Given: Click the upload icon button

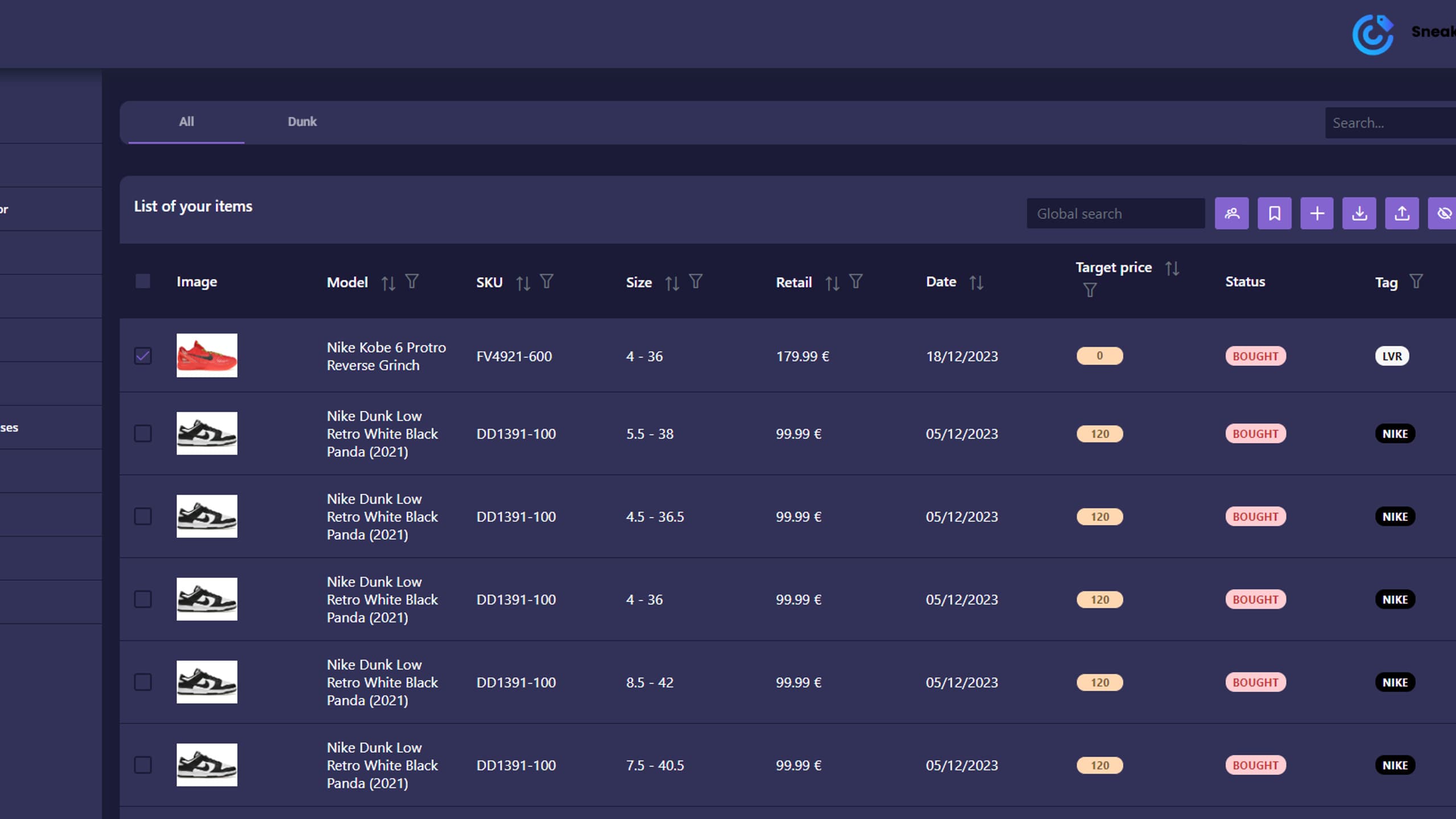Looking at the screenshot, I should click(x=1401, y=213).
